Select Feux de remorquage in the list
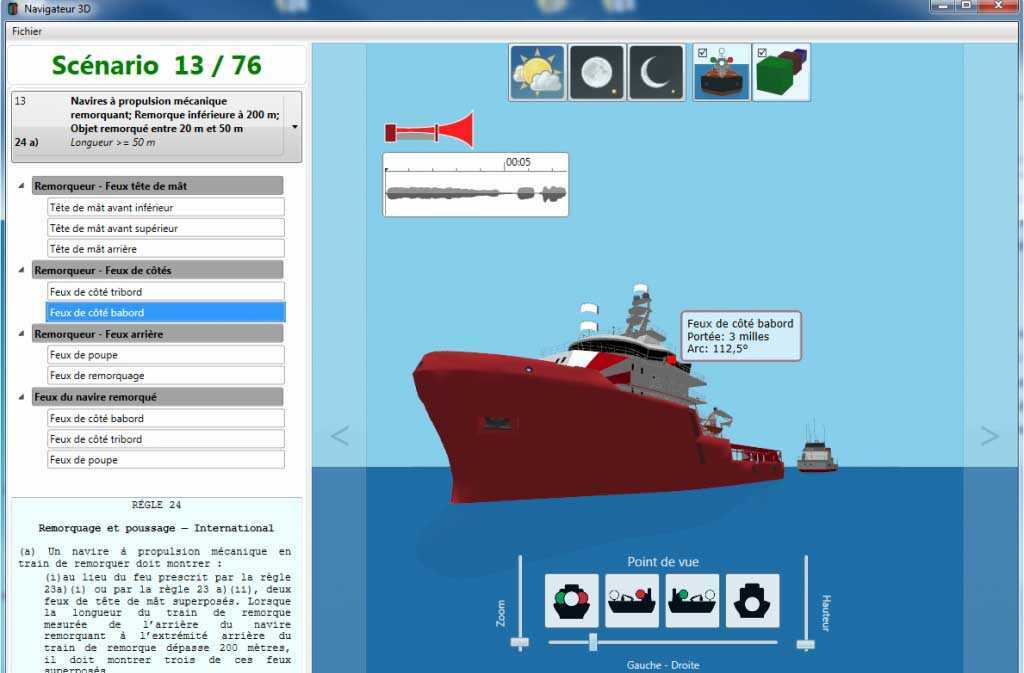Screen dimensions: 1024x673 click(166, 376)
